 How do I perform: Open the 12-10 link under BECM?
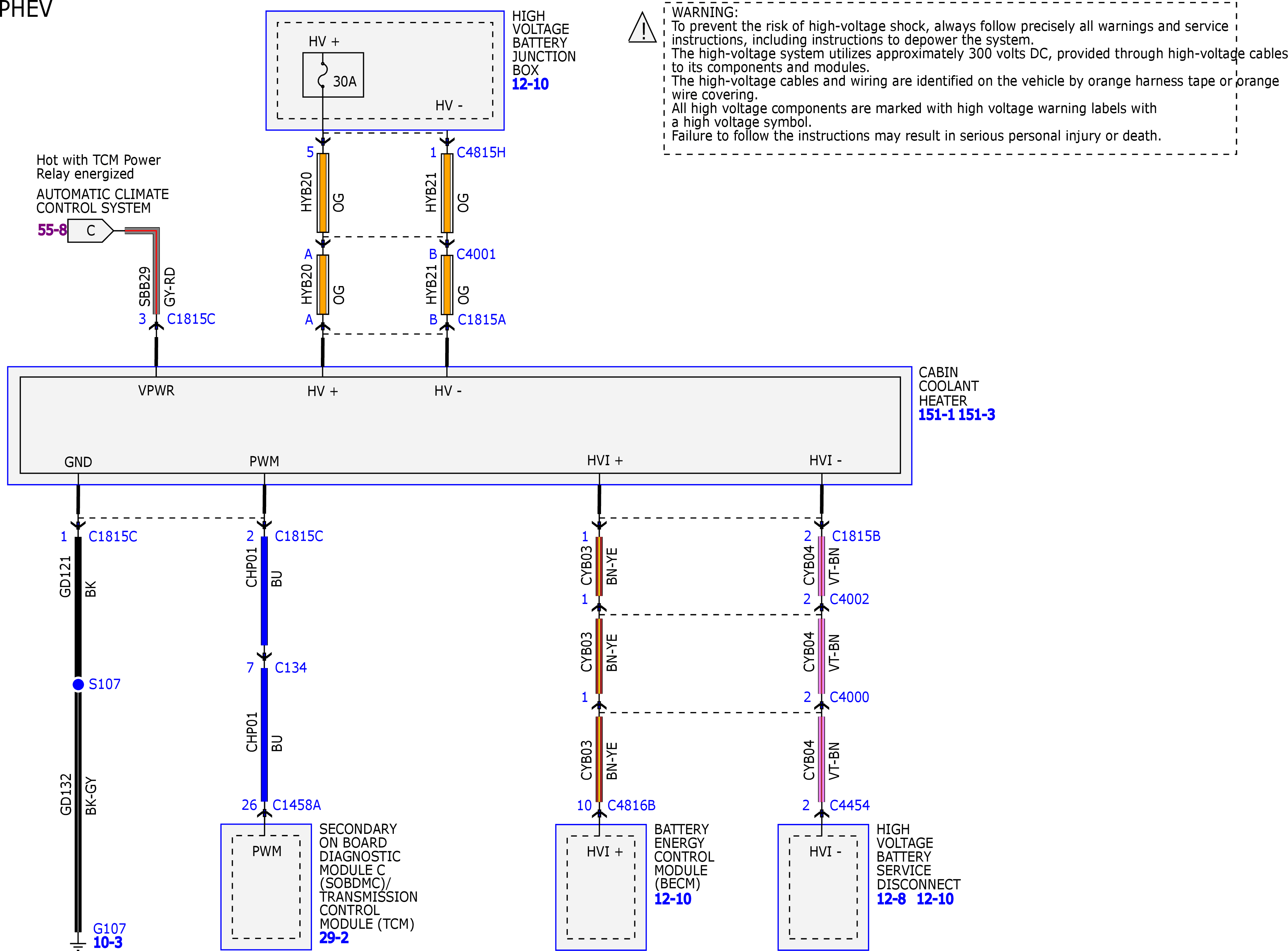673,899
